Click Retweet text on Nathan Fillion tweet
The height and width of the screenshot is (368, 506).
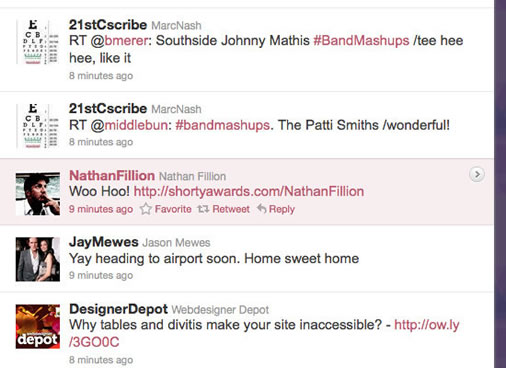[x=231, y=209]
